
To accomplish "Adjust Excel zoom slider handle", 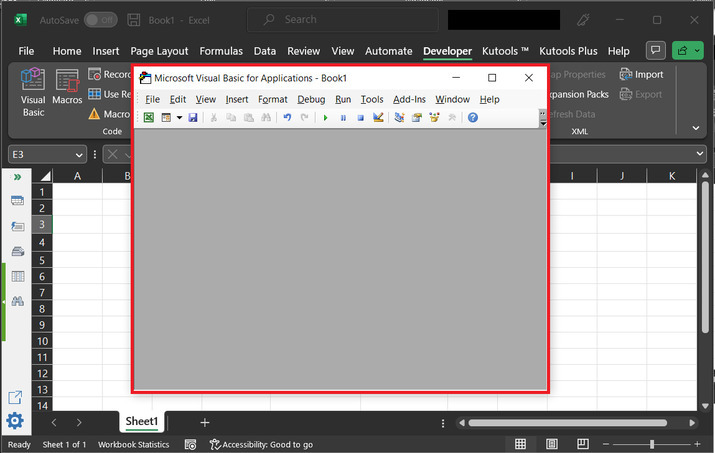I will tap(652, 444).
